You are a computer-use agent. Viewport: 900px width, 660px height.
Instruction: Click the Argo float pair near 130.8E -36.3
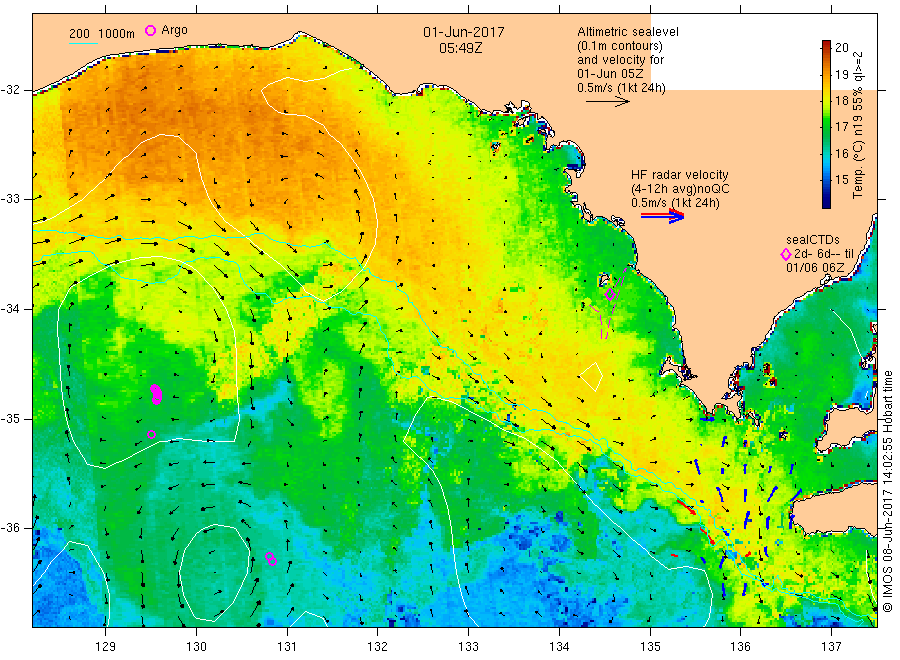click(271, 559)
